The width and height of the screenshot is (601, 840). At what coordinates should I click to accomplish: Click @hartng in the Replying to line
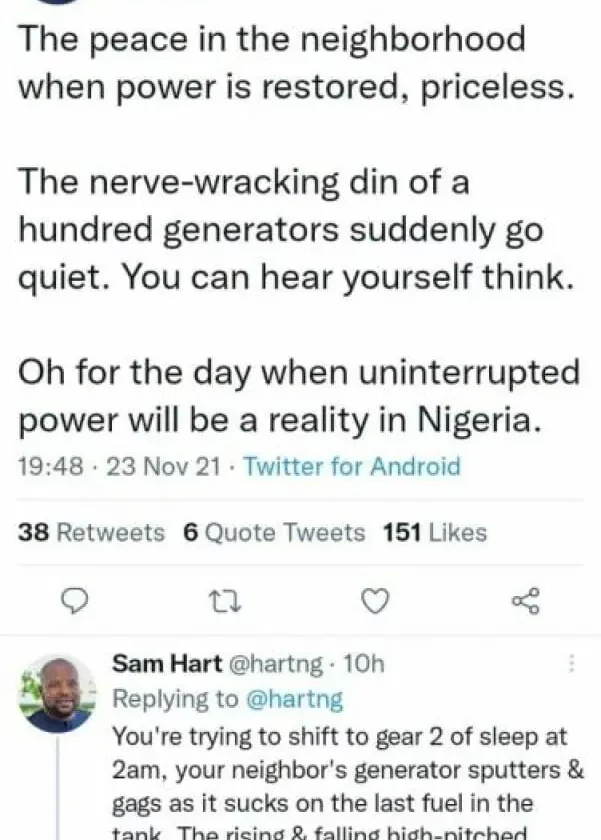click(x=294, y=699)
